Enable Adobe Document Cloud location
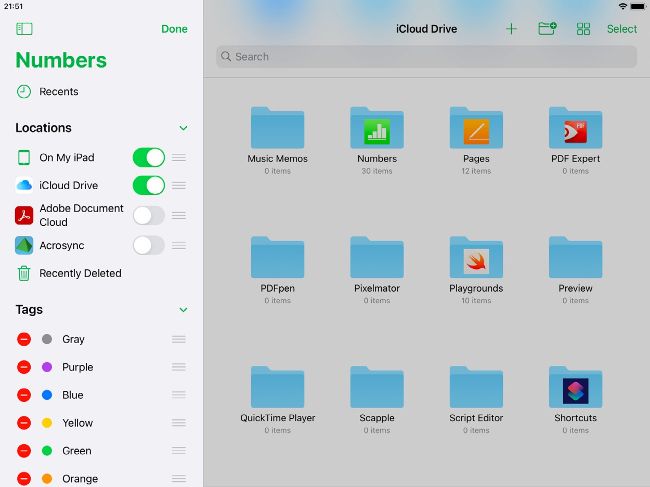The height and width of the screenshot is (487, 650). click(x=148, y=215)
